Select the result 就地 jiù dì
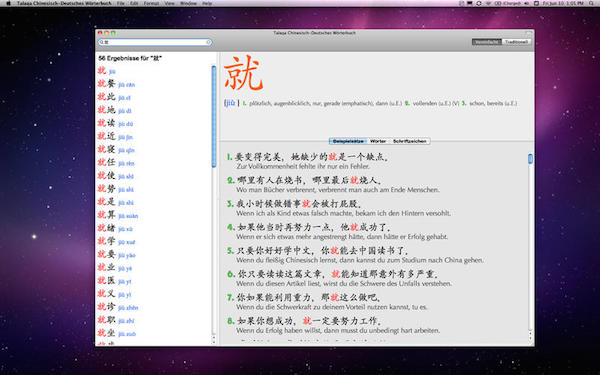The image size is (600, 375). (x=114, y=110)
